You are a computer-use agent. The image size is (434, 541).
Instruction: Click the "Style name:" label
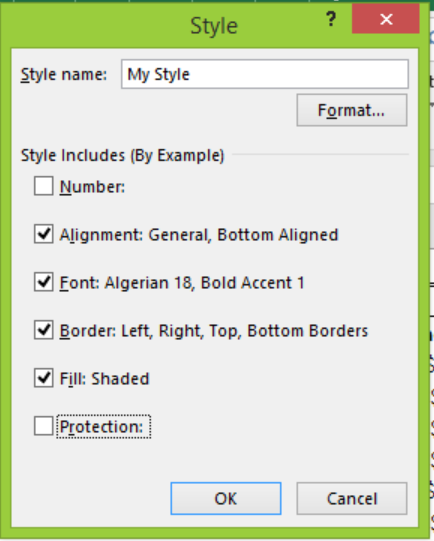tap(64, 75)
